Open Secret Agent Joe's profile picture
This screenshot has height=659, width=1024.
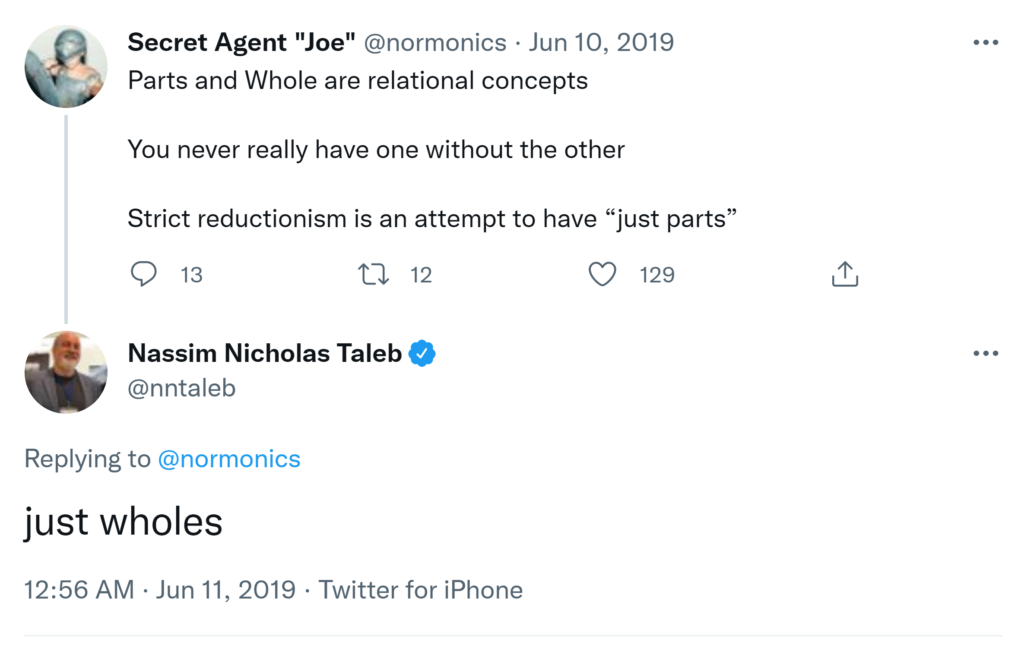tap(66, 65)
